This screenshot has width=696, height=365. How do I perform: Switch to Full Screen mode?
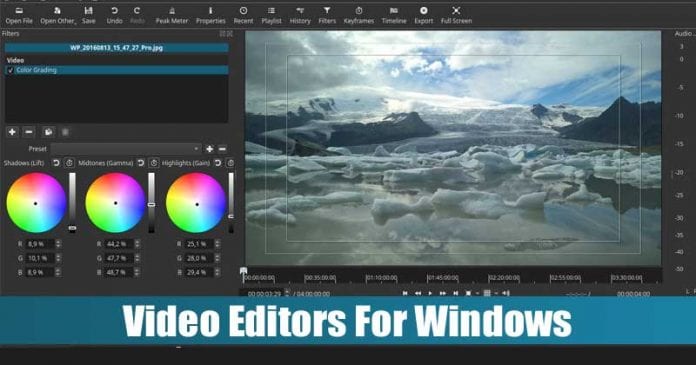pos(456,15)
